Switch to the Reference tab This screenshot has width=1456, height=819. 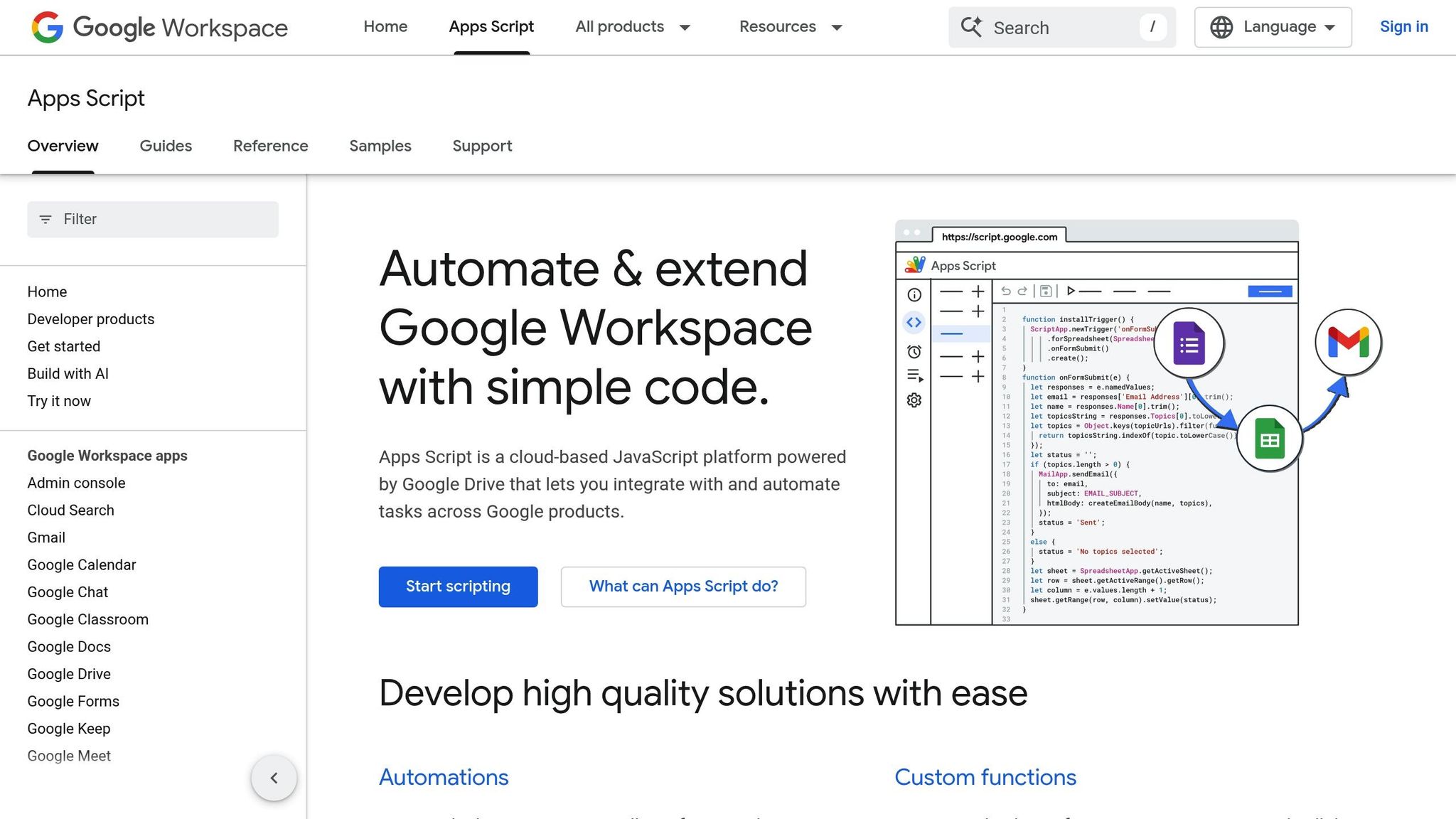point(270,146)
